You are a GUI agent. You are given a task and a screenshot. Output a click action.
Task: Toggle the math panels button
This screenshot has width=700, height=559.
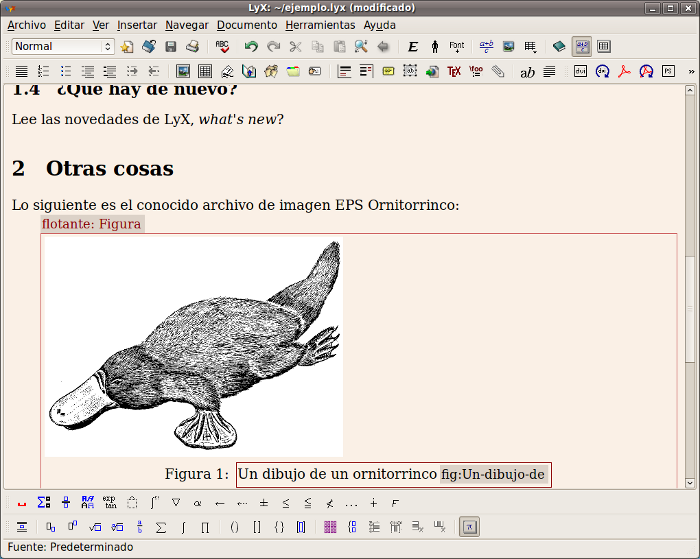click(469, 527)
